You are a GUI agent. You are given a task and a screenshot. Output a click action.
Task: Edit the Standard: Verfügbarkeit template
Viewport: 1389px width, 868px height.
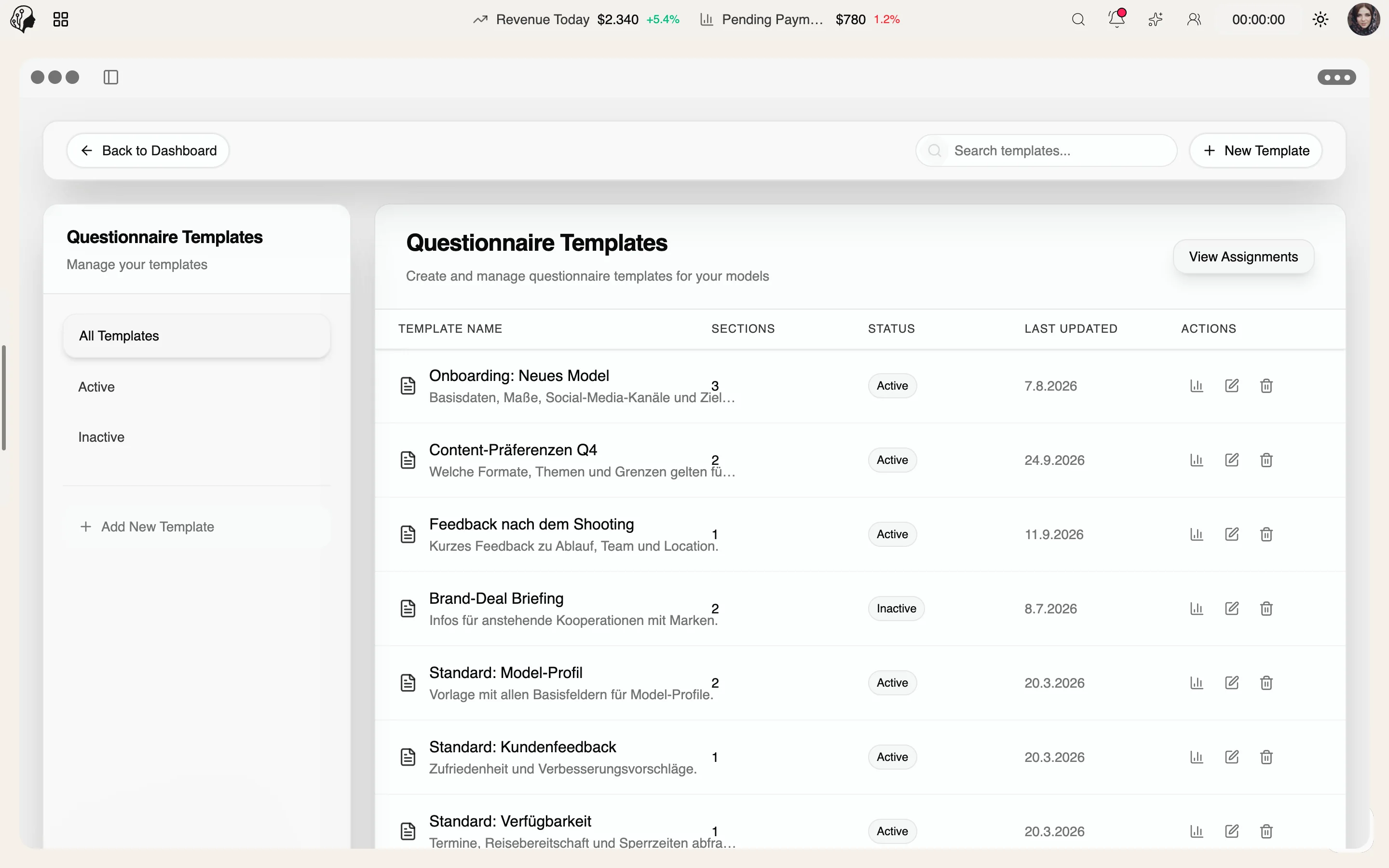[1232, 831]
